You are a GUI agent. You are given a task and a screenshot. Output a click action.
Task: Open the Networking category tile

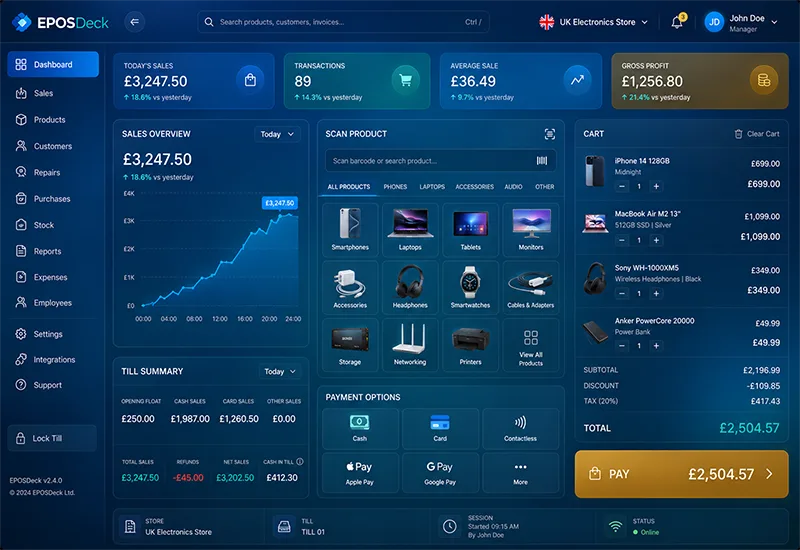(x=410, y=344)
